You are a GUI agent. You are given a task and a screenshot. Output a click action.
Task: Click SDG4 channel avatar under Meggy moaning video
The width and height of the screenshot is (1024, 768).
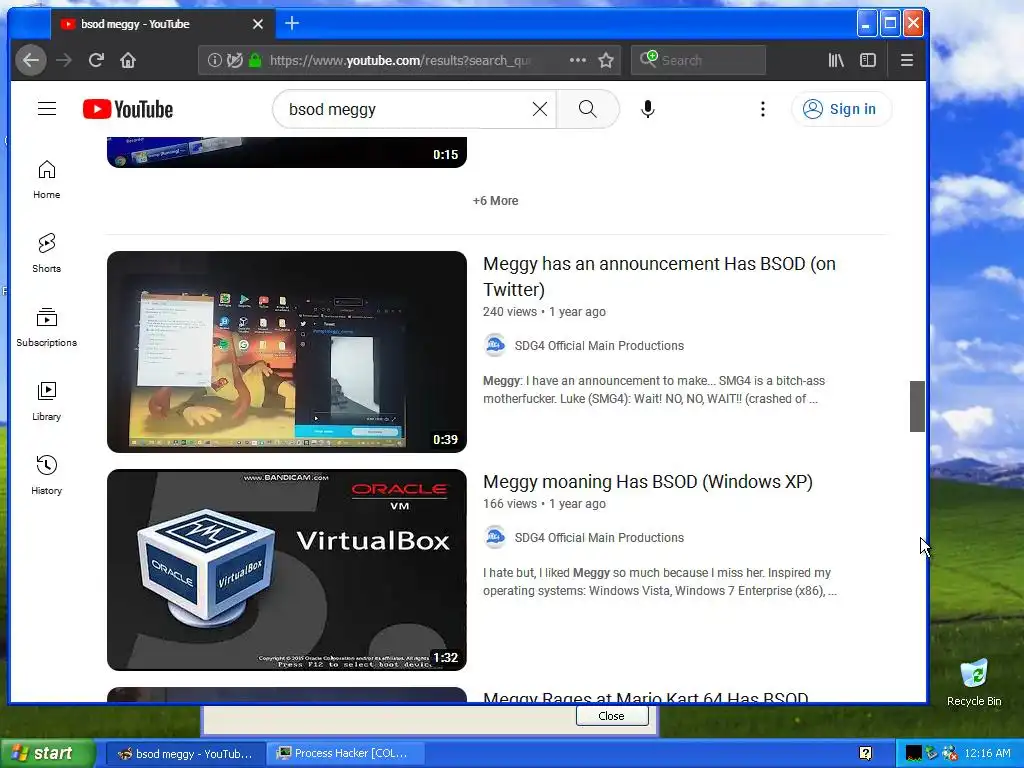[x=495, y=537]
